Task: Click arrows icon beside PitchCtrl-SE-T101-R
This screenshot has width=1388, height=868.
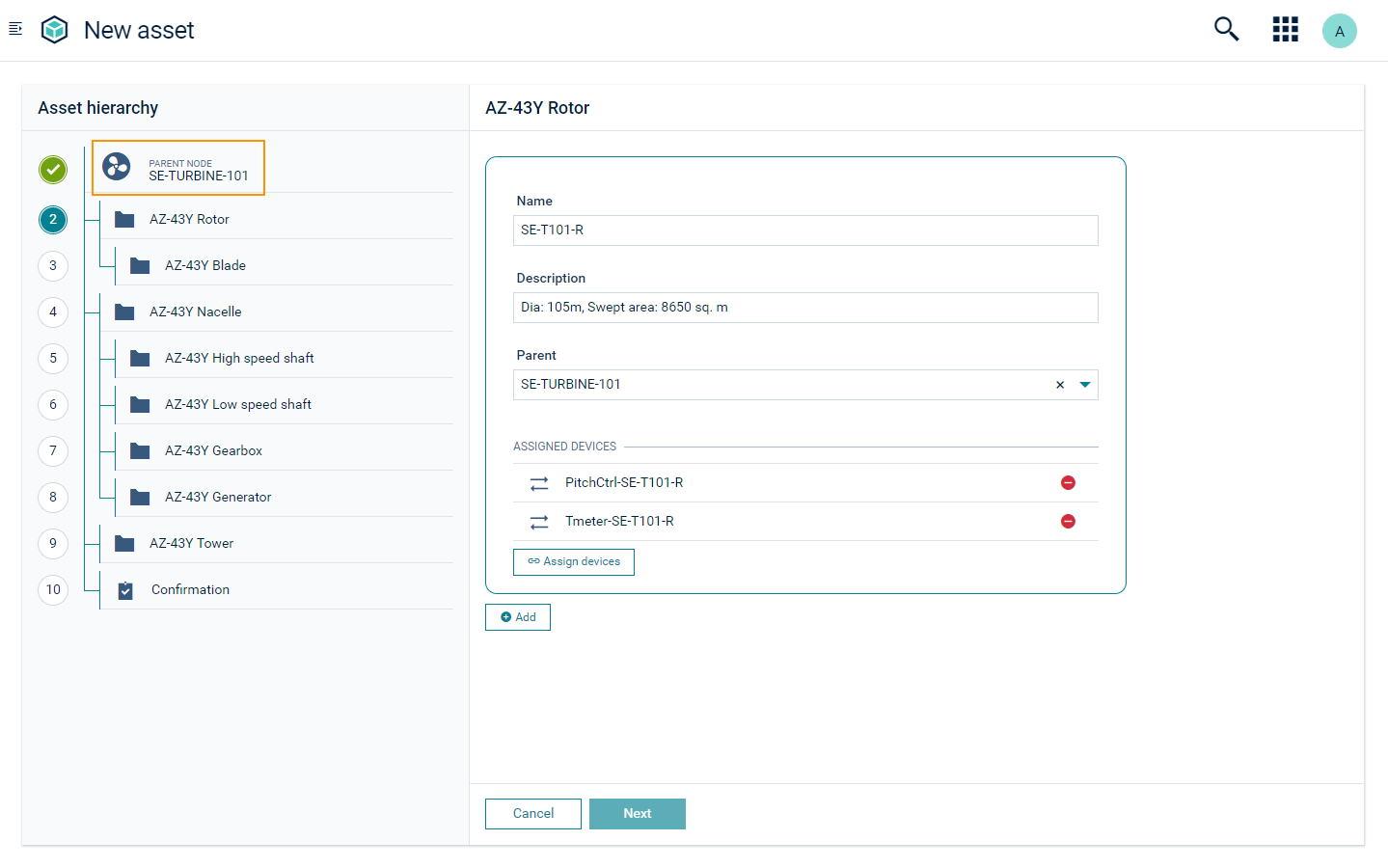Action: click(x=539, y=483)
